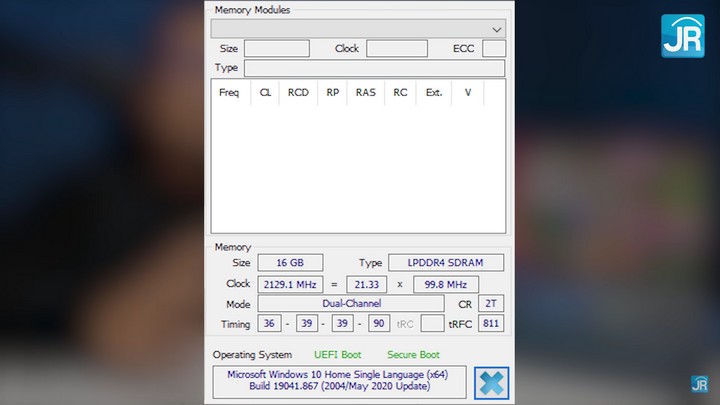The image size is (720, 405).
Task: Click the 99.8 MHz base clock value
Action: [445, 284]
